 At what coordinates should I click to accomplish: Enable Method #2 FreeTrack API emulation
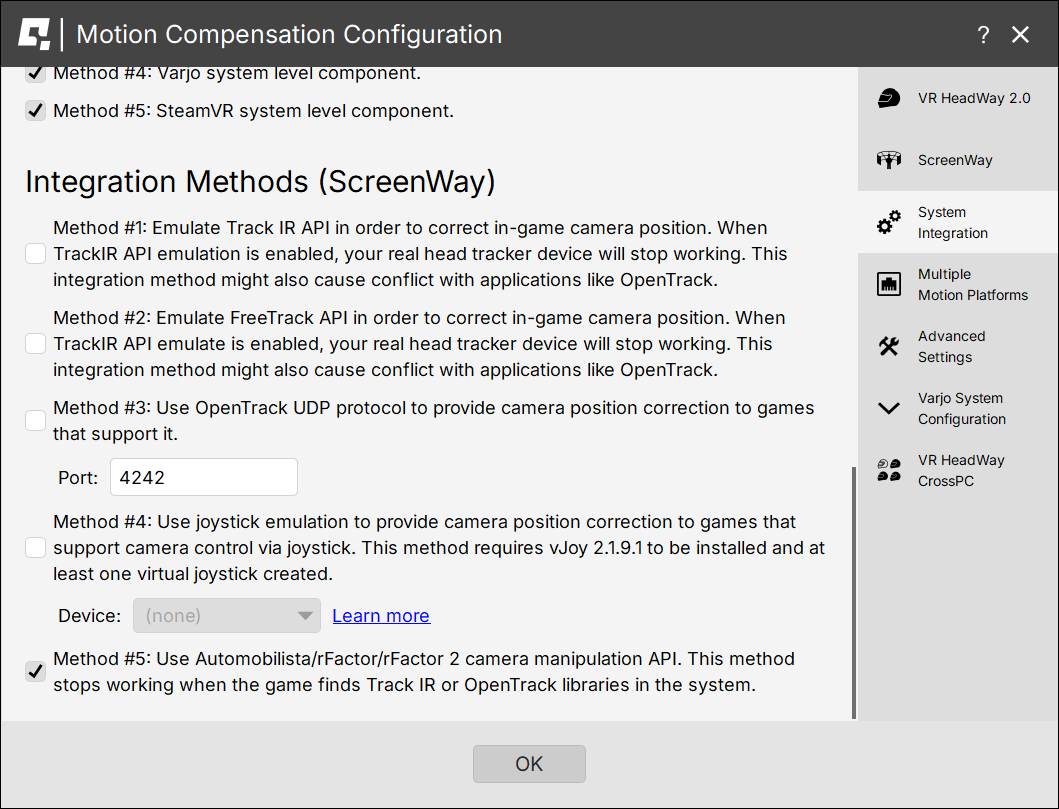[x=36, y=344]
